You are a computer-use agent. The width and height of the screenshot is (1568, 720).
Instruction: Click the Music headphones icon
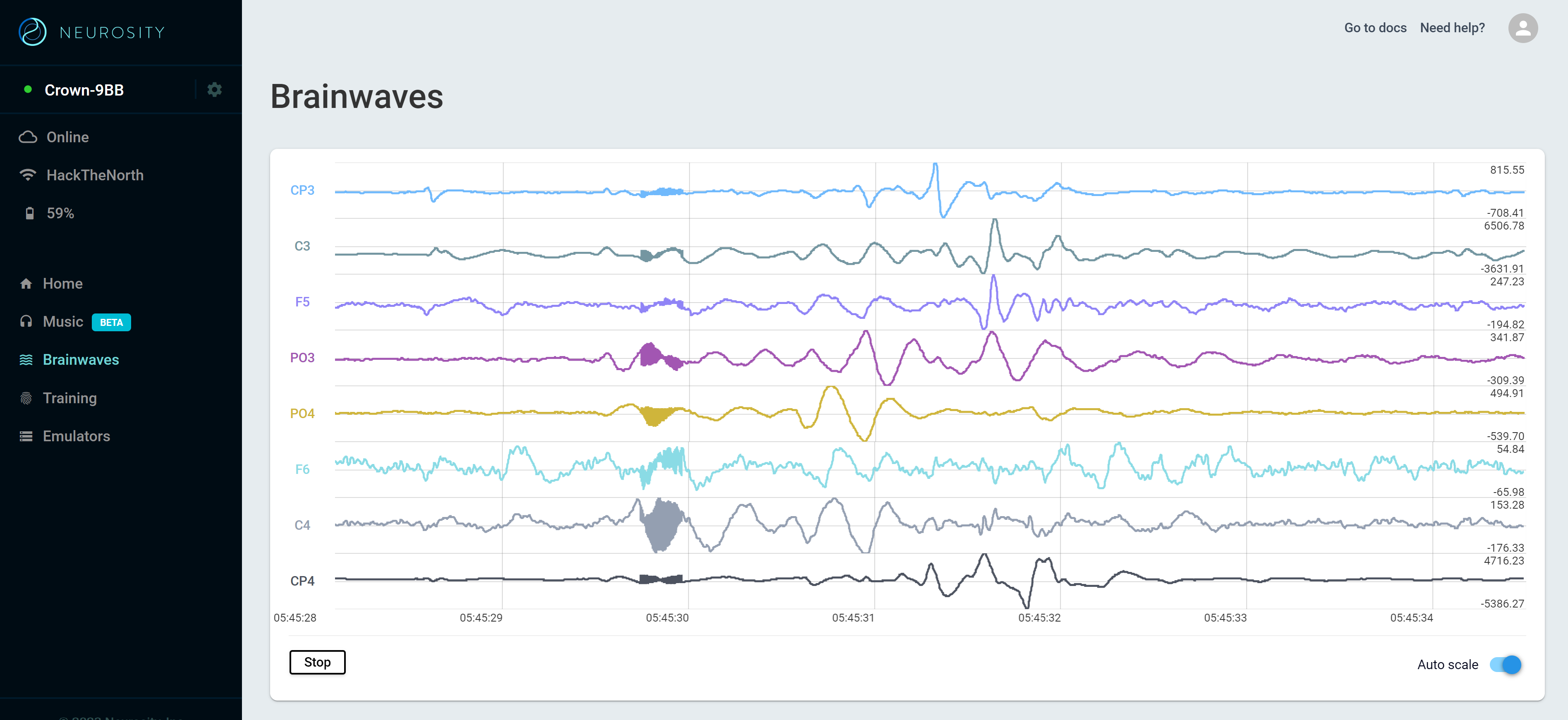coord(26,321)
